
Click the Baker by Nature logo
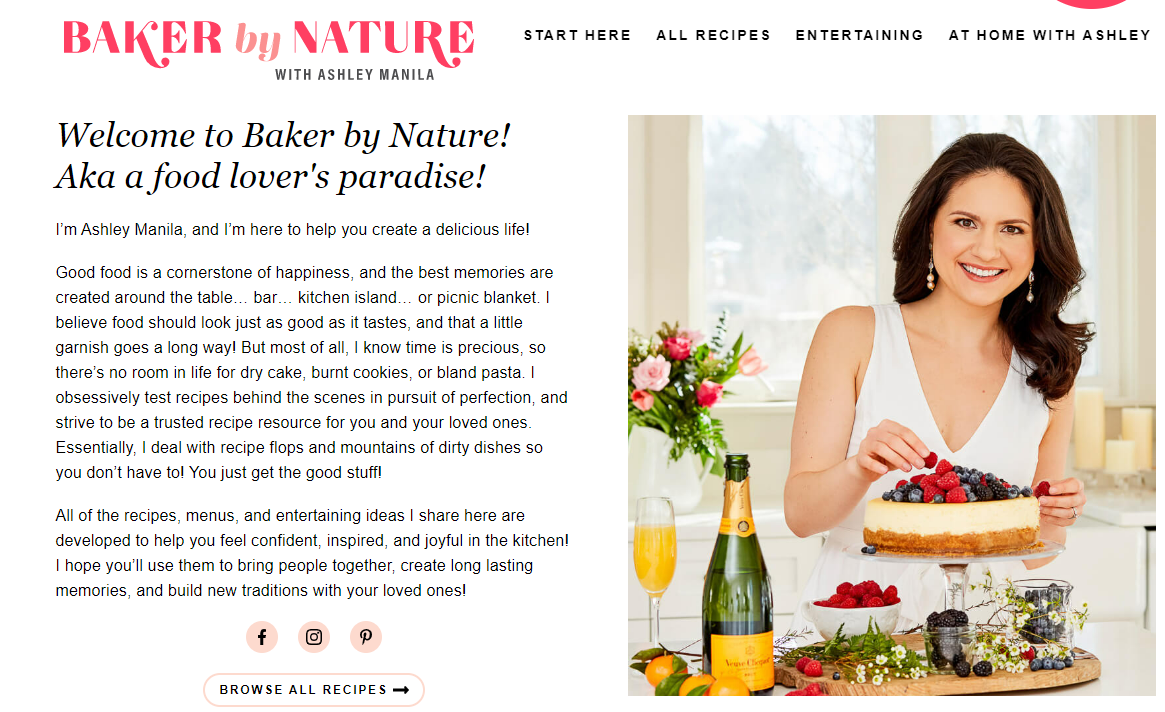coord(268,40)
